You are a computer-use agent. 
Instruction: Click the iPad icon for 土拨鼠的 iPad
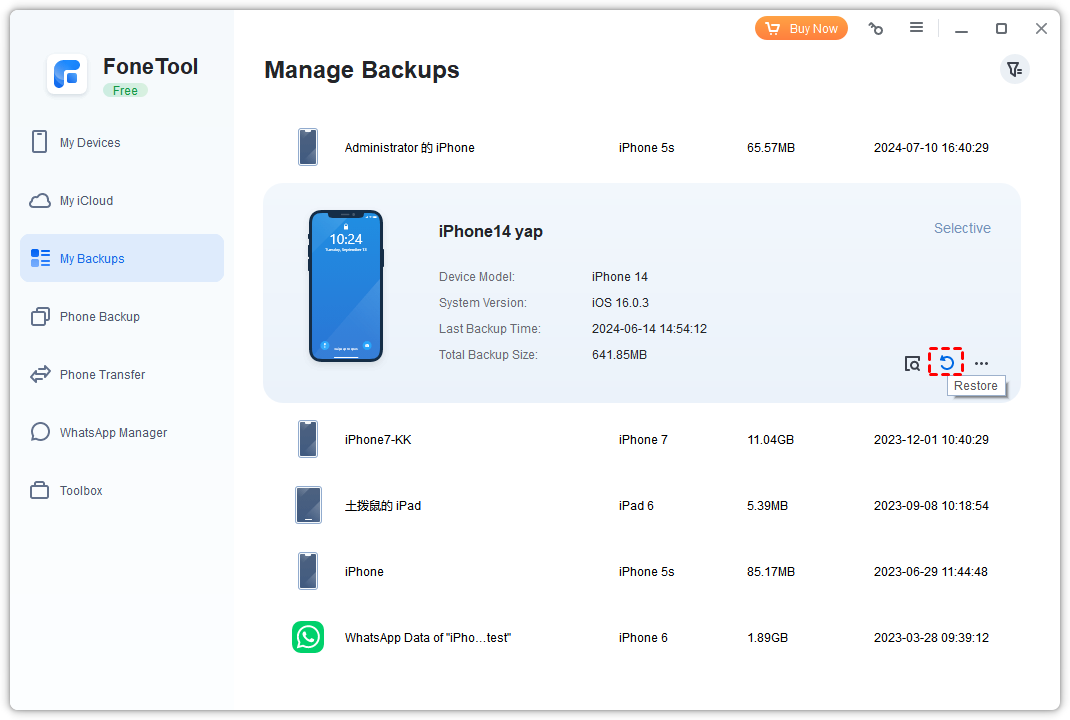[x=308, y=505]
